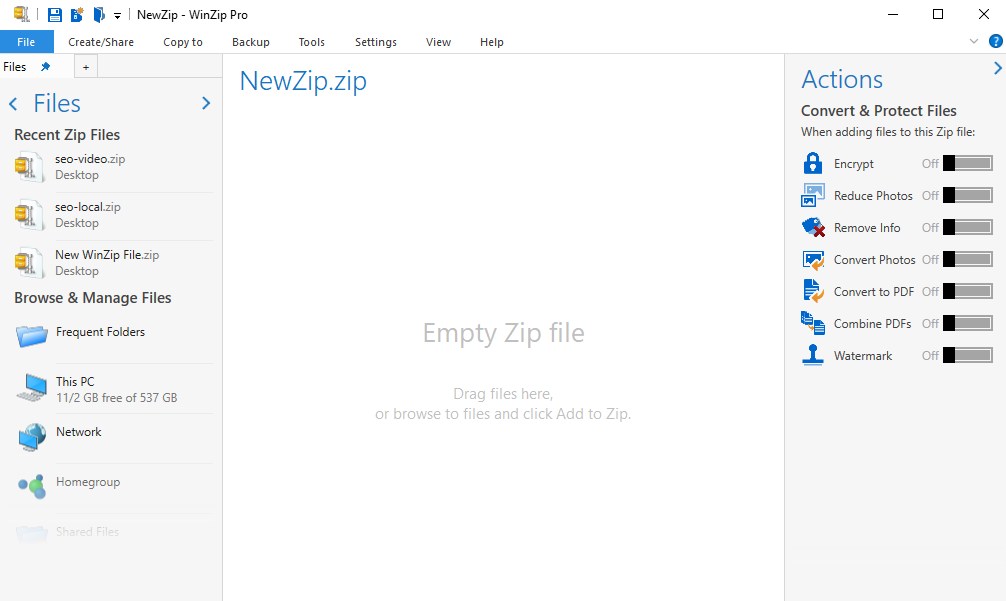Click the New Zip file icon with star

click(77, 15)
